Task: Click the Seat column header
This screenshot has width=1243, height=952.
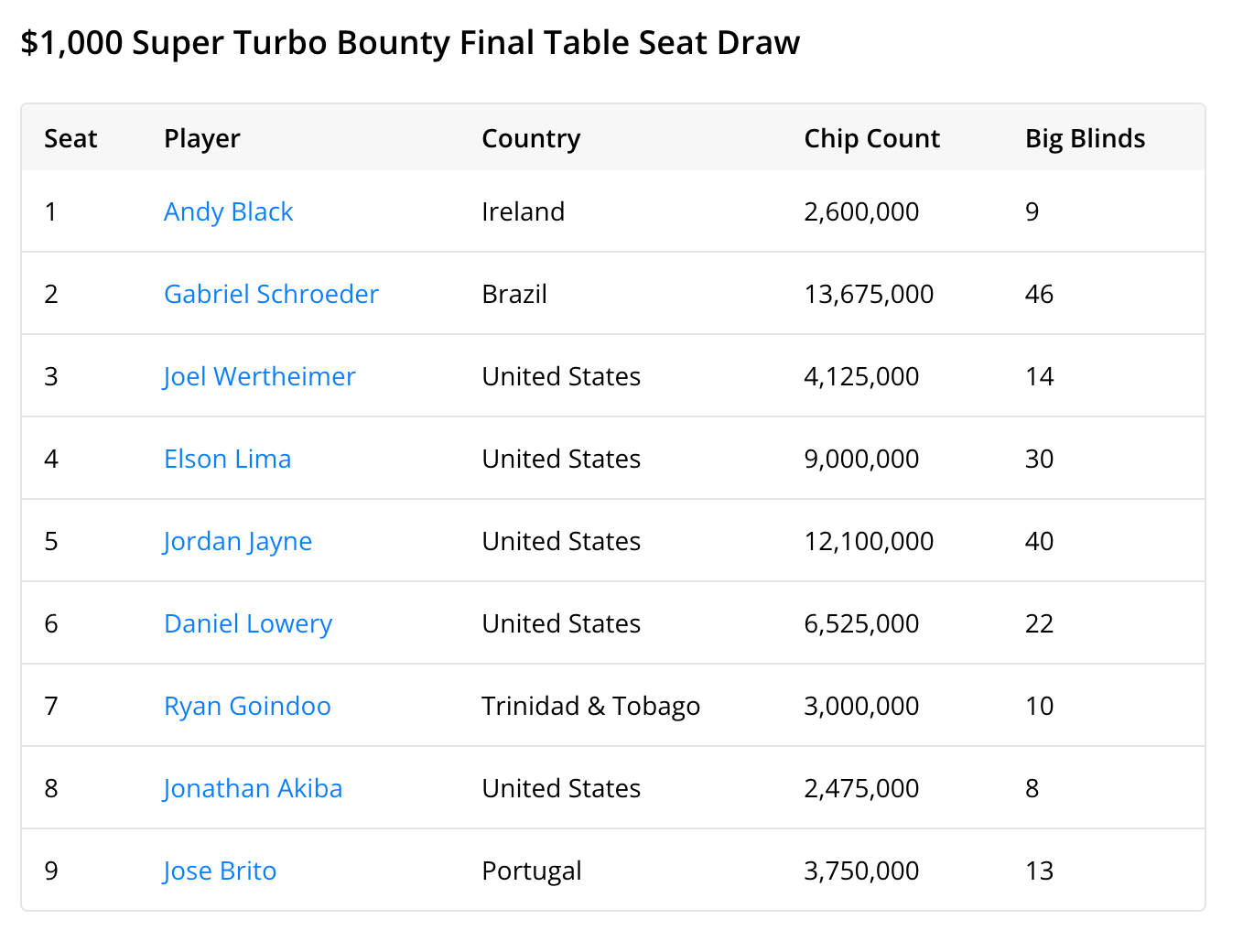Action: (x=70, y=138)
